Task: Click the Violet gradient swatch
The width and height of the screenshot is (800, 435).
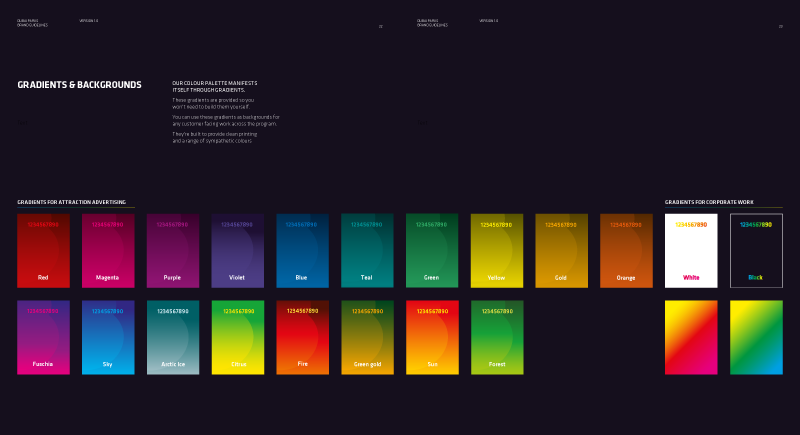Action: pyautogui.click(x=238, y=251)
